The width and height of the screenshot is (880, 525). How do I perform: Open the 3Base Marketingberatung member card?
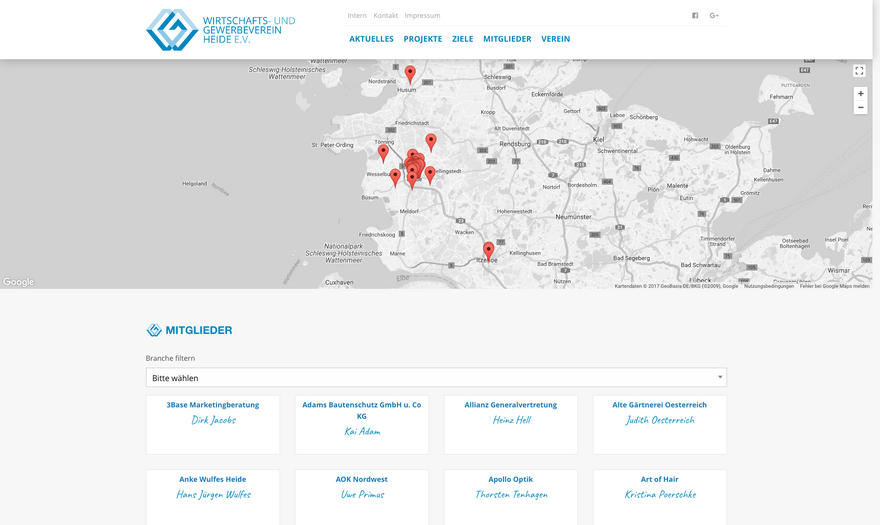tap(213, 424)
